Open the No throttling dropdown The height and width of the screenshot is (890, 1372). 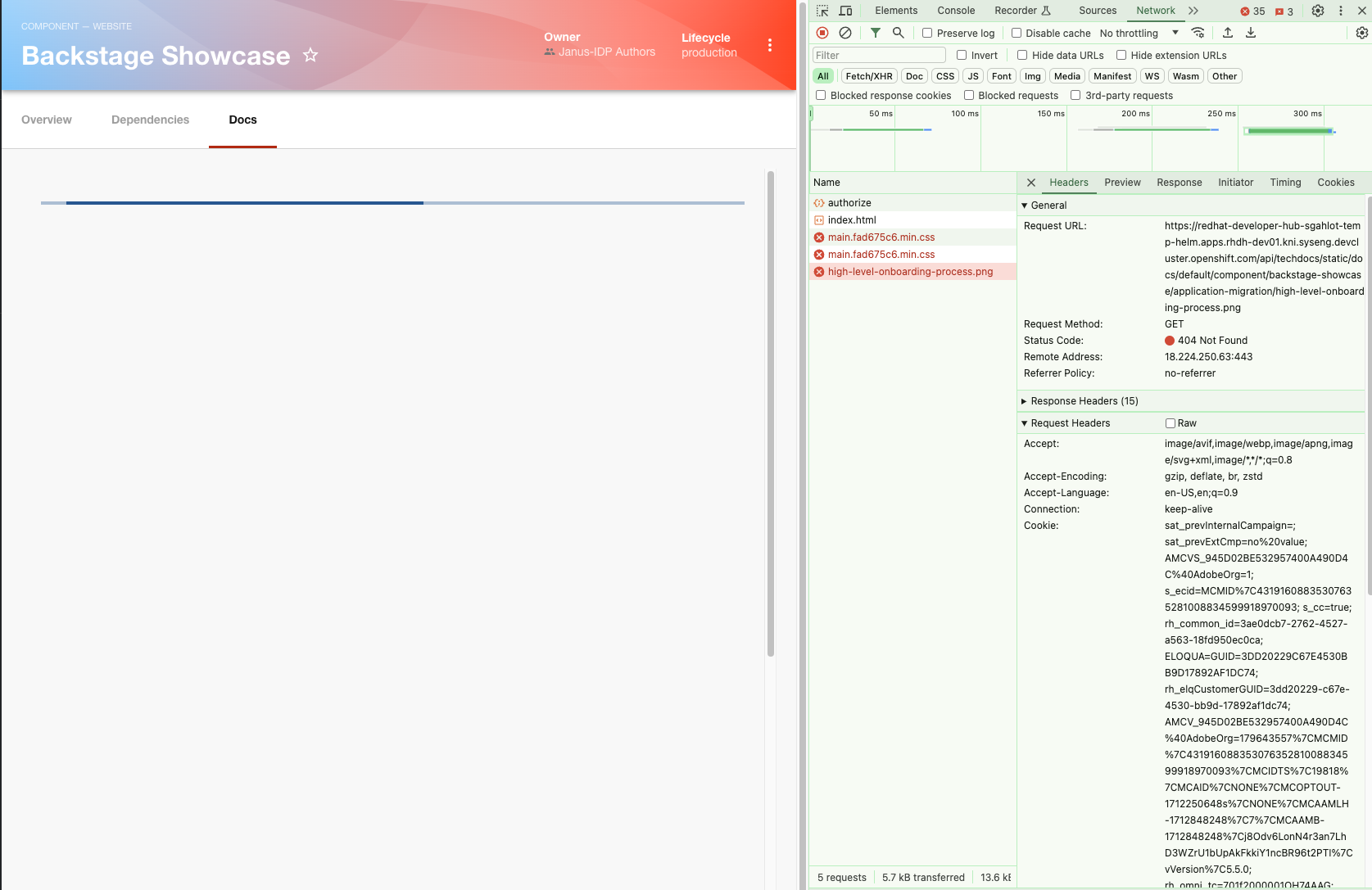[x=1139, y=34]
